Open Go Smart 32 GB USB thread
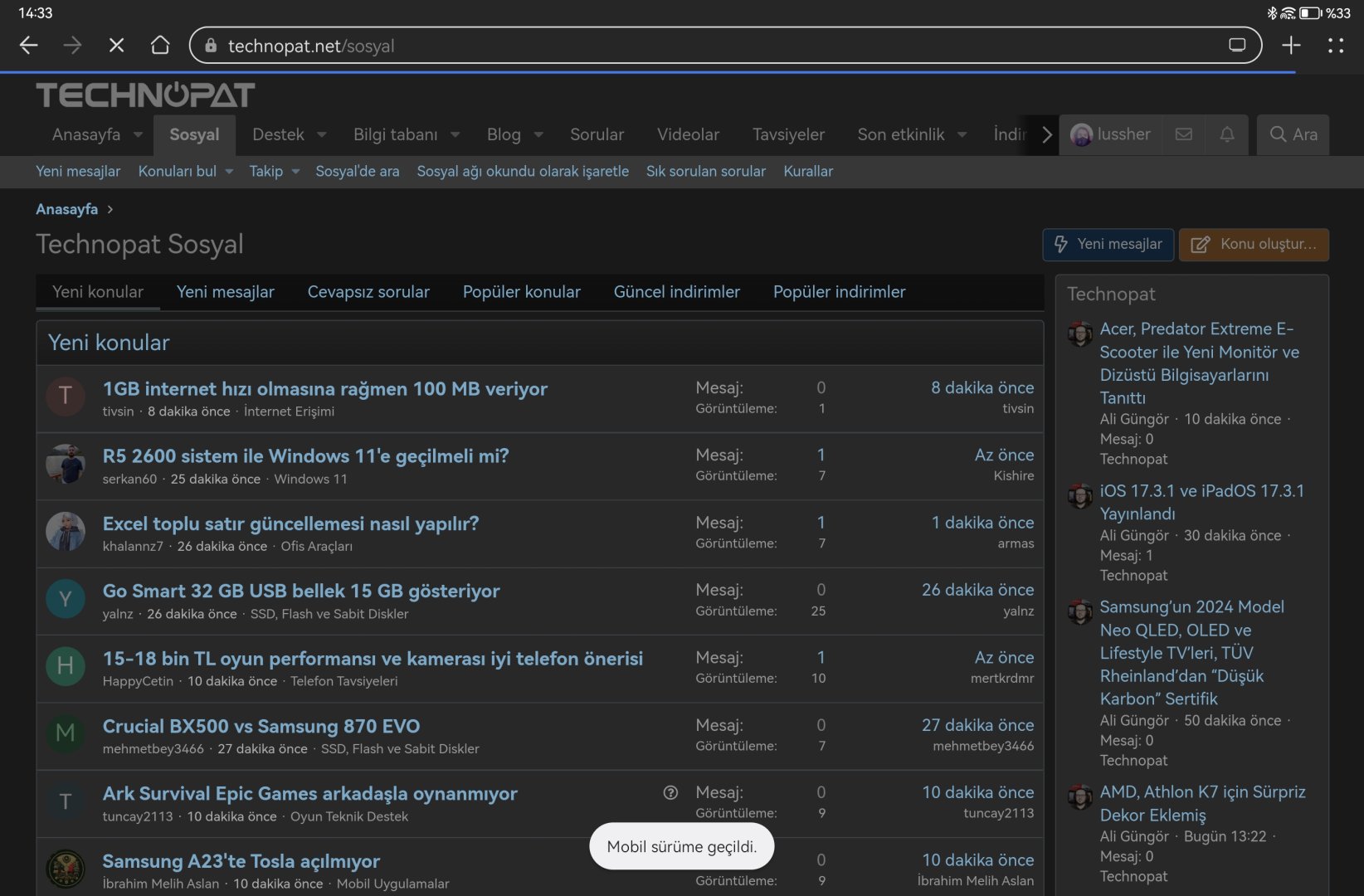This screenshot has height=896, width=1364. (301, 591)
